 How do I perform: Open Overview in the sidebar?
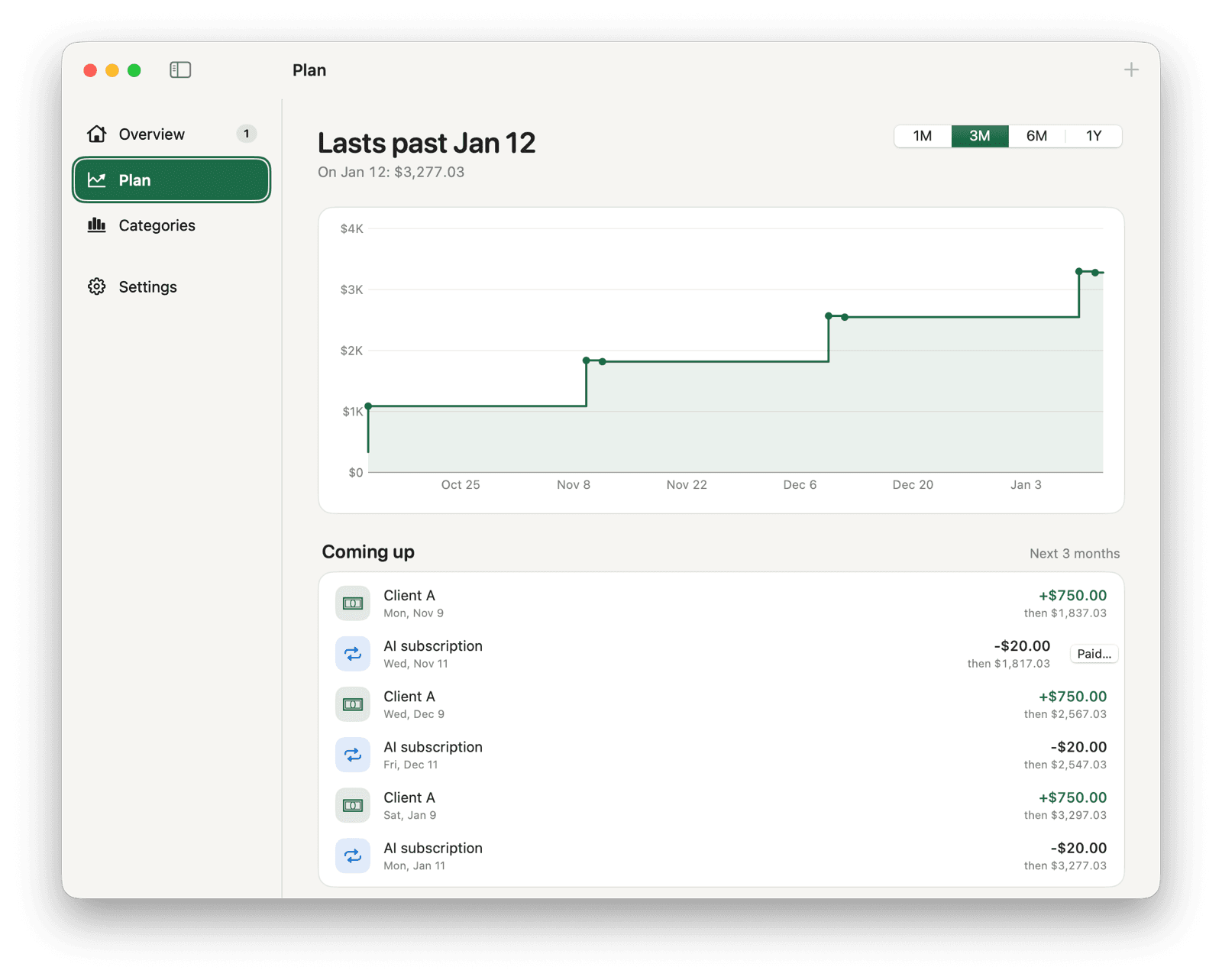coord(171,134)
